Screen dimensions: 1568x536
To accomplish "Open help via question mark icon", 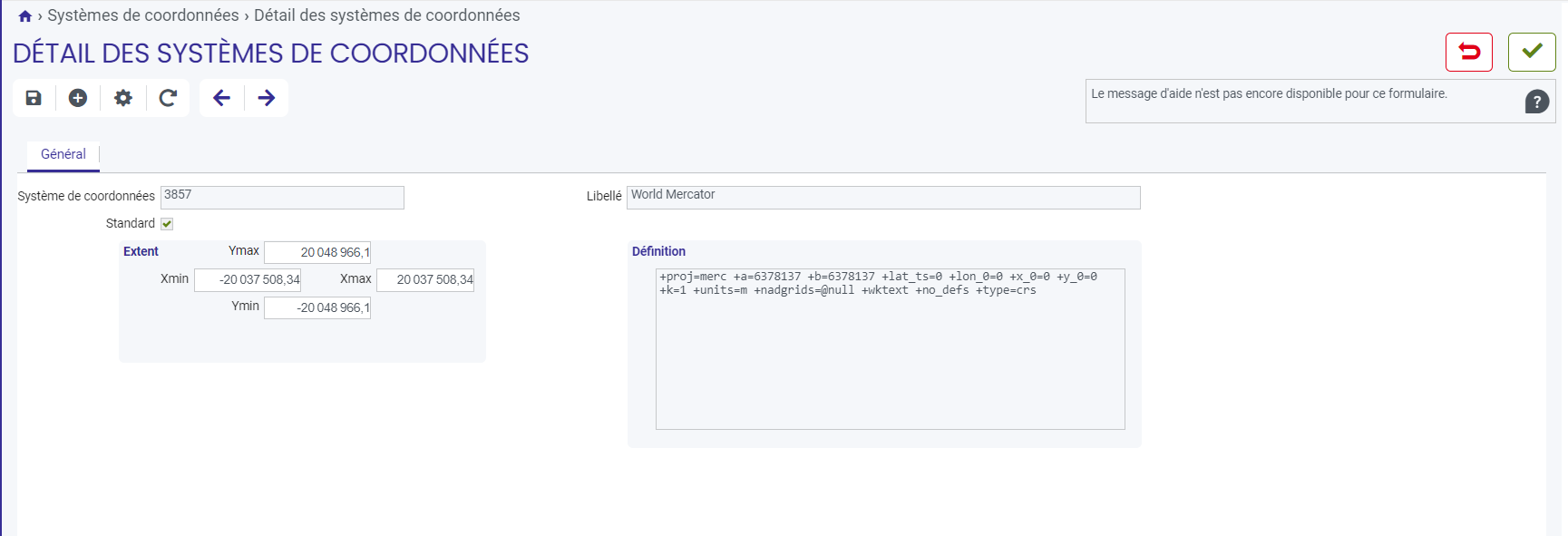I will [x=1537, y=102].
